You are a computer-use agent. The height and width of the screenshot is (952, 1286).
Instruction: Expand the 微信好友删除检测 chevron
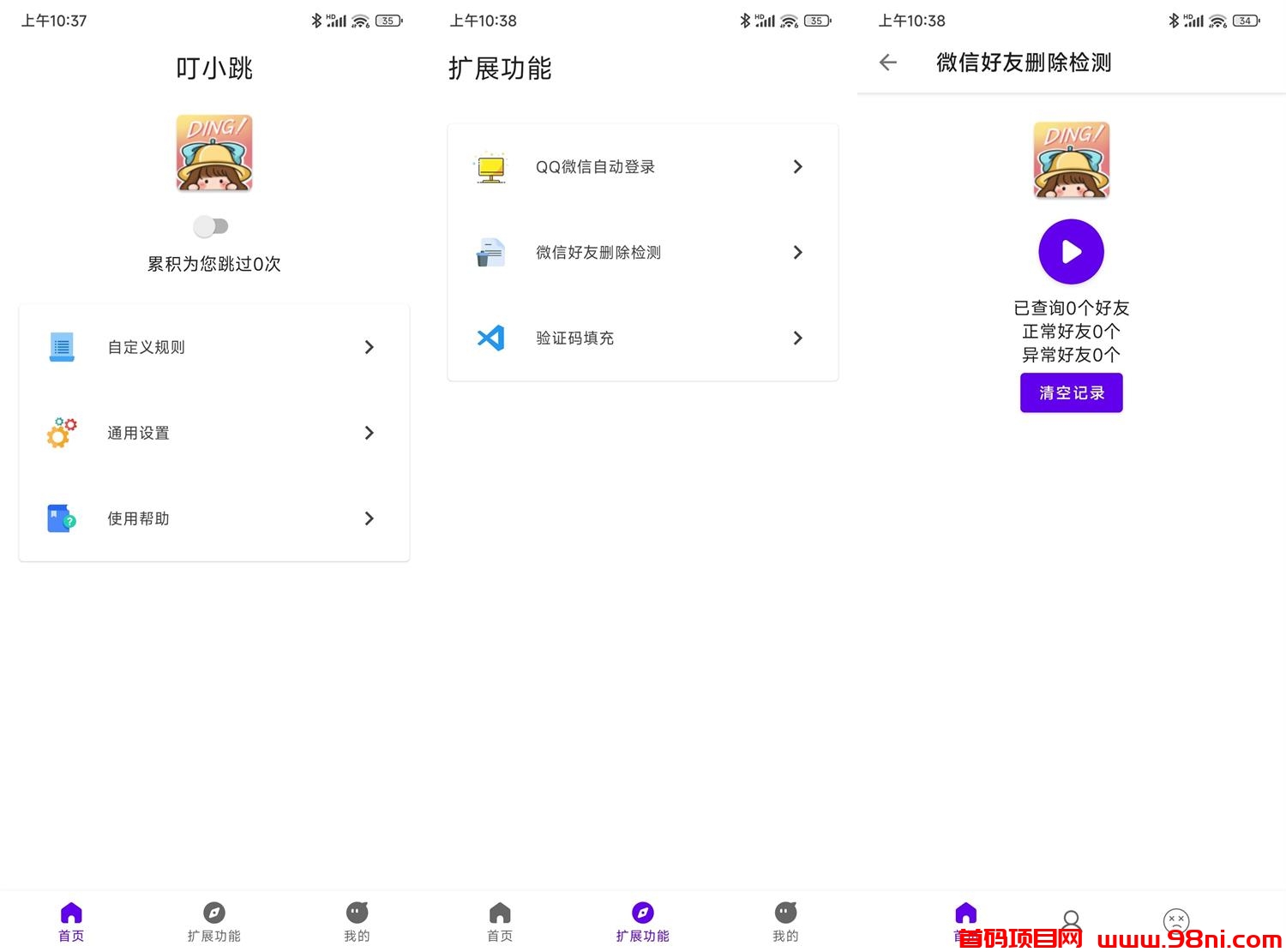click(798, 252)
